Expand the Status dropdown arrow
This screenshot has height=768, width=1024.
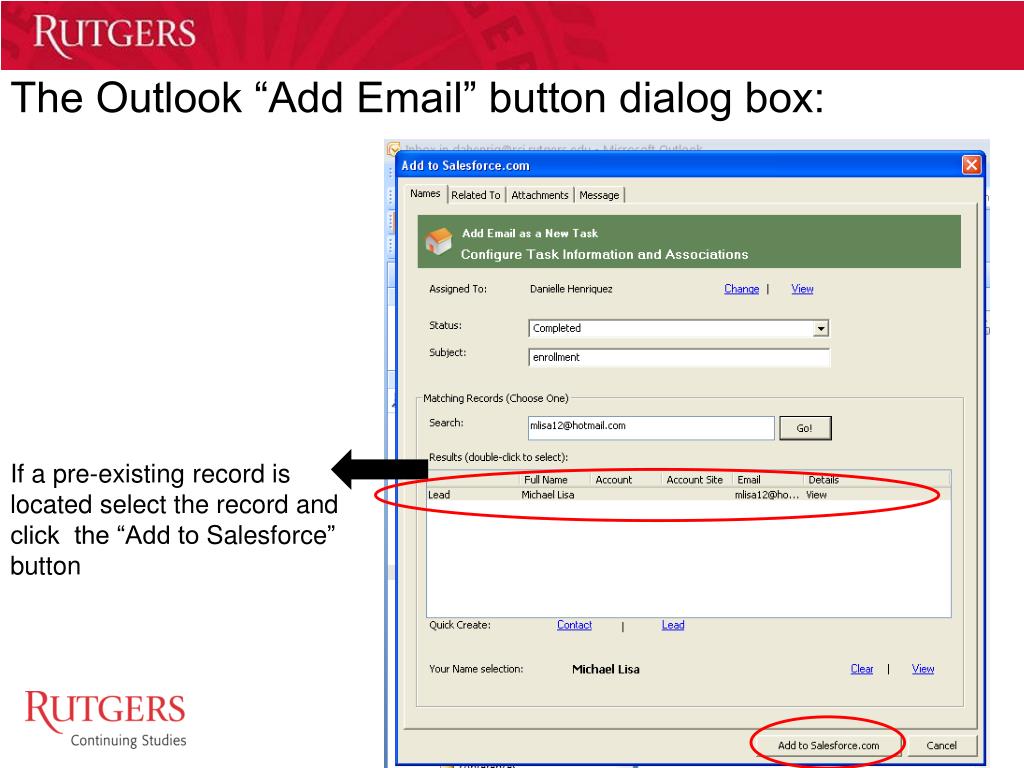[820, 328]
